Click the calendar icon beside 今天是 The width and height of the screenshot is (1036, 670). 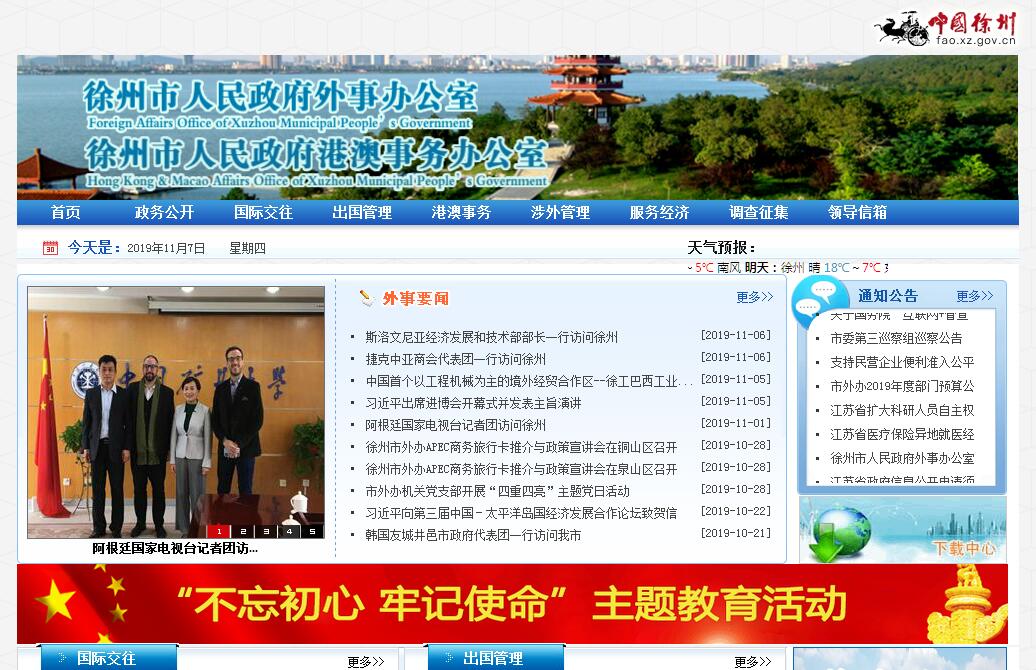(x=50, y=248)
